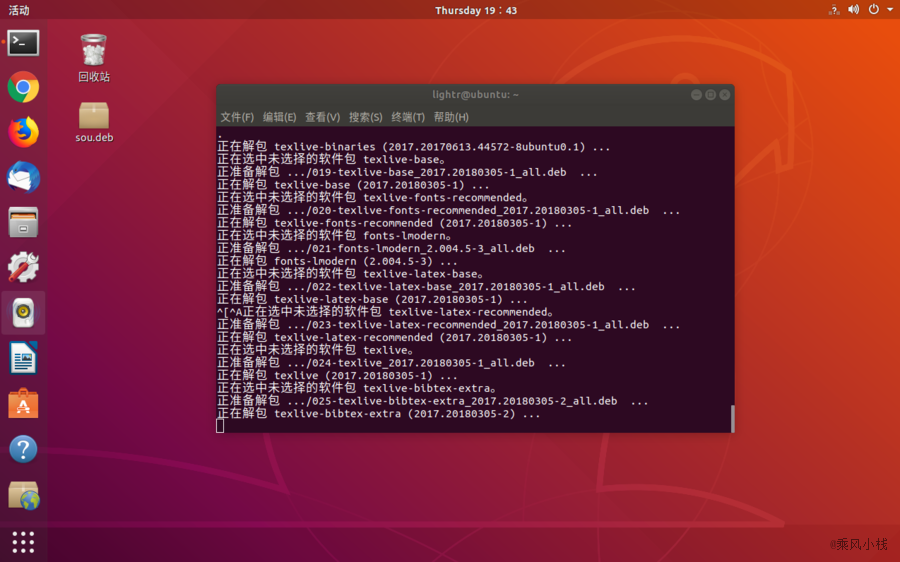Click the terminal vertical scrollbar handle
Viewport: 900px width, 562px height.
point(732,418)
